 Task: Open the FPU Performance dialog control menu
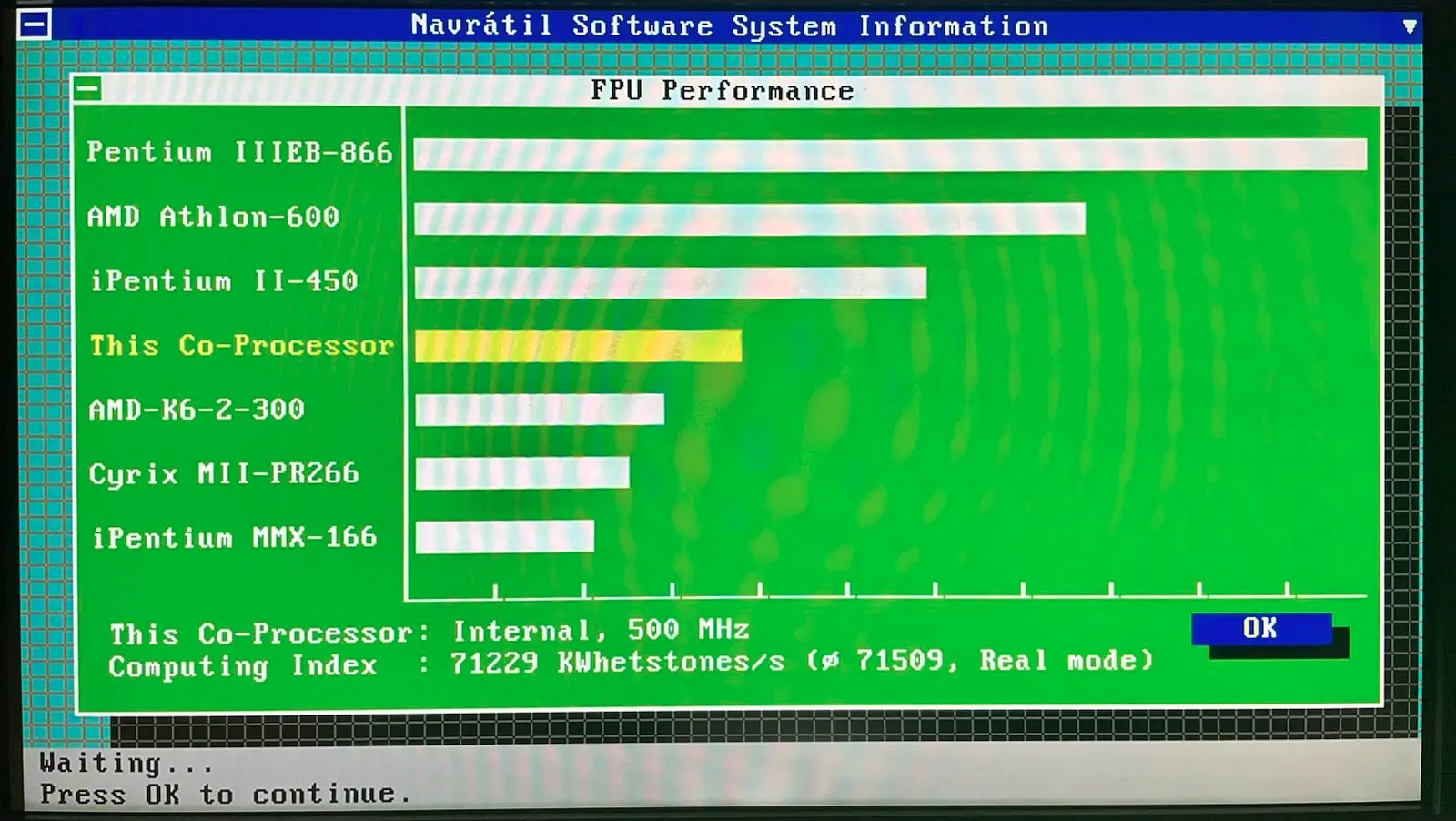click(x=88, y=89)
